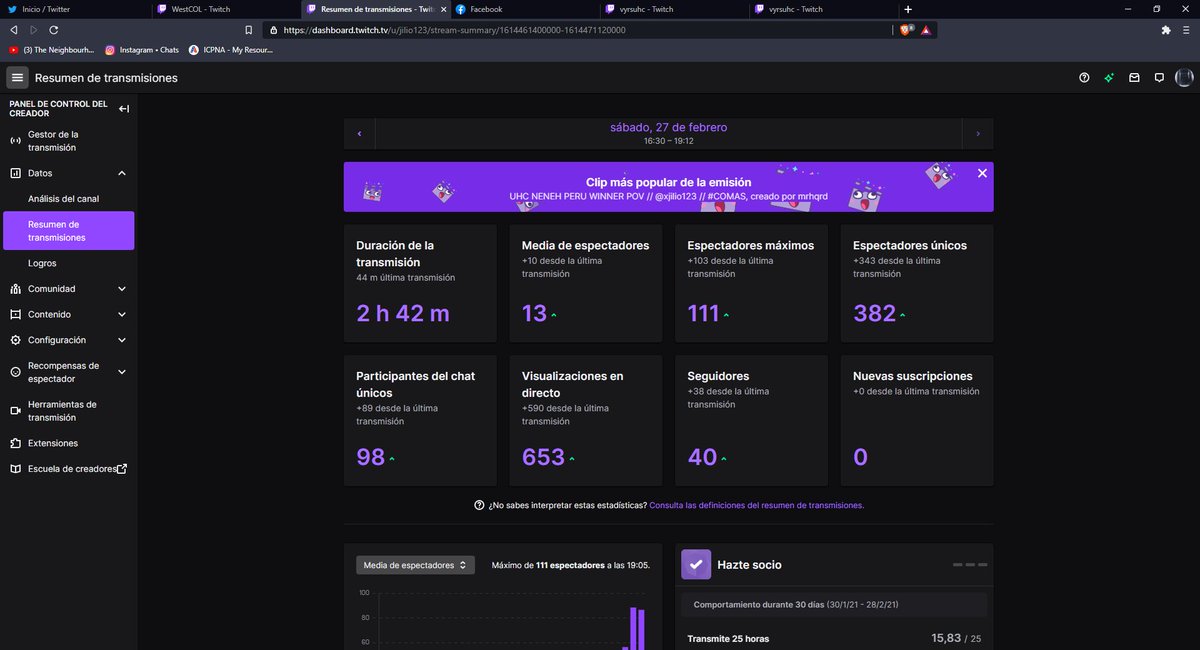Click the Seguidores 40 value
Screen dimensions: 1200x650
point(702,457)
